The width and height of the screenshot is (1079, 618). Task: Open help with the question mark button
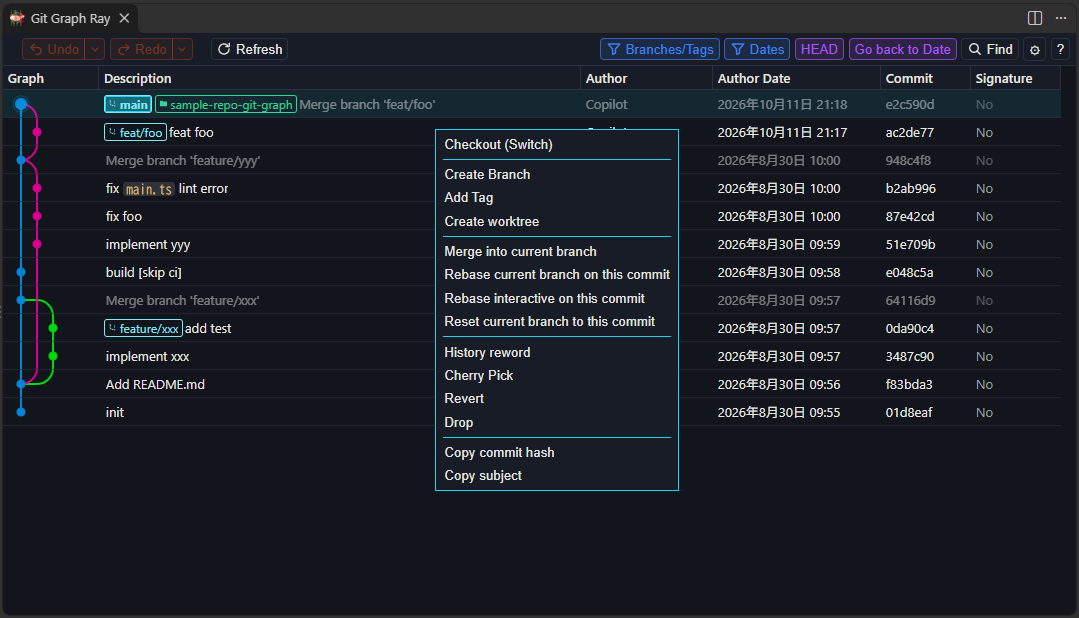1060,50
